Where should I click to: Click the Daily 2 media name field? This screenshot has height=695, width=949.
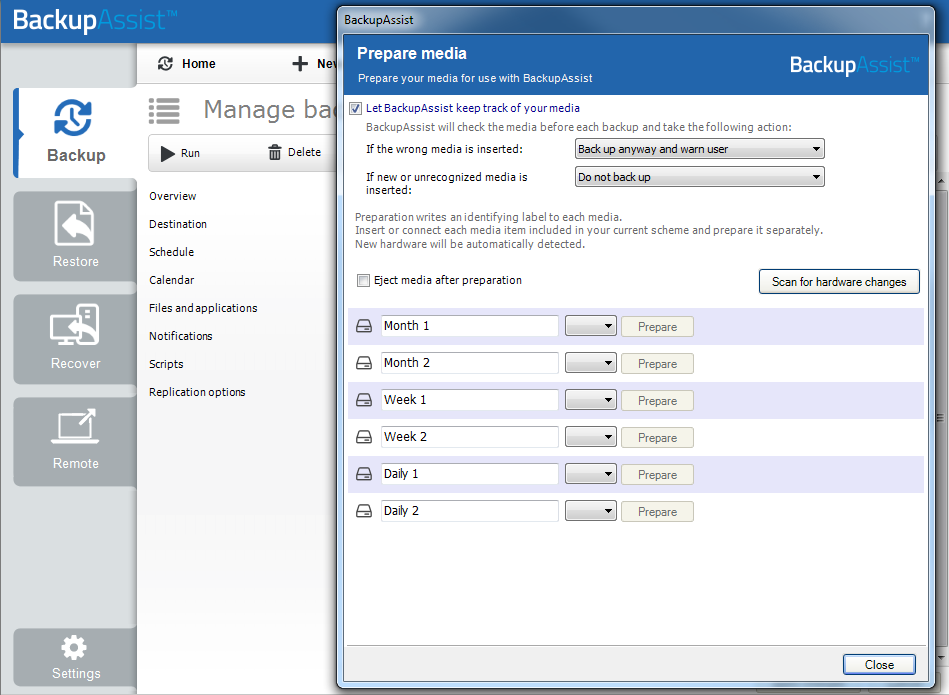(469, 511)
